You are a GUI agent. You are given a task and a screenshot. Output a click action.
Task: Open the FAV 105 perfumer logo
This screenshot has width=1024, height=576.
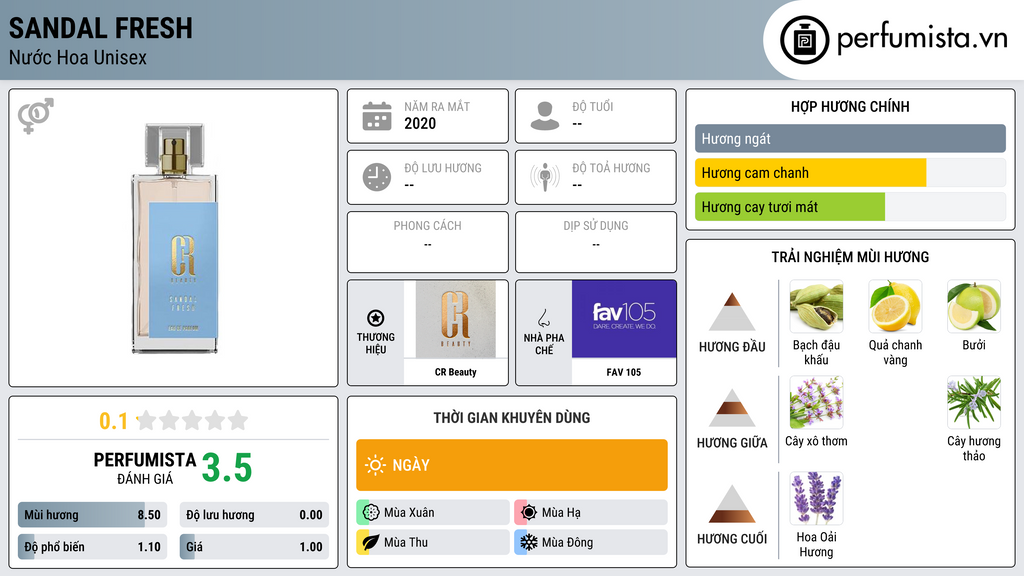click(x=624, y=319)
